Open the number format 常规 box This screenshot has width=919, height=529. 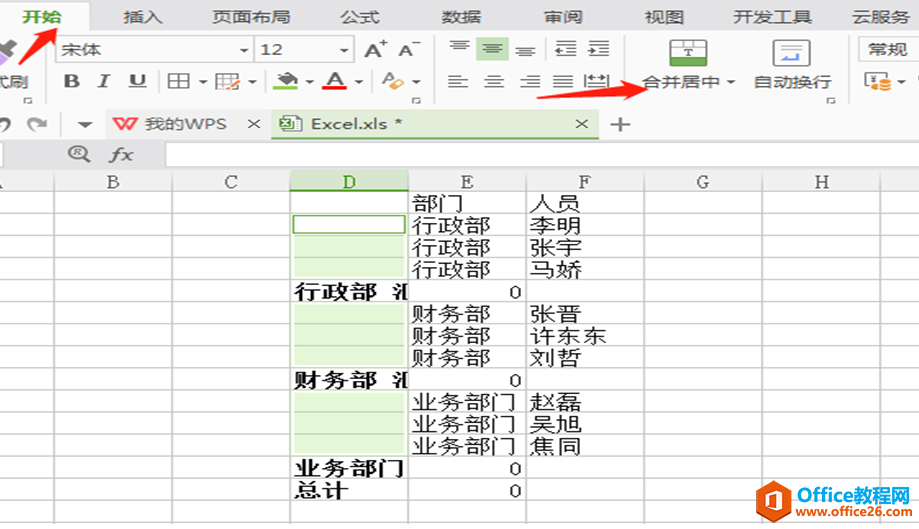point(888,49)
